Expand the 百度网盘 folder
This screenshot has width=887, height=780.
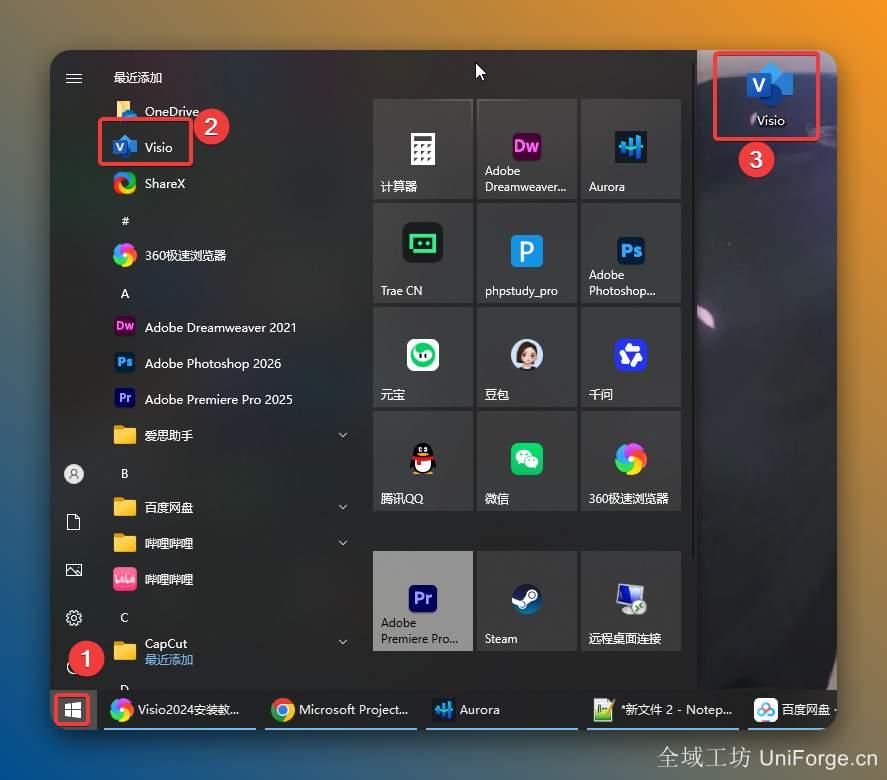(230, 507)
